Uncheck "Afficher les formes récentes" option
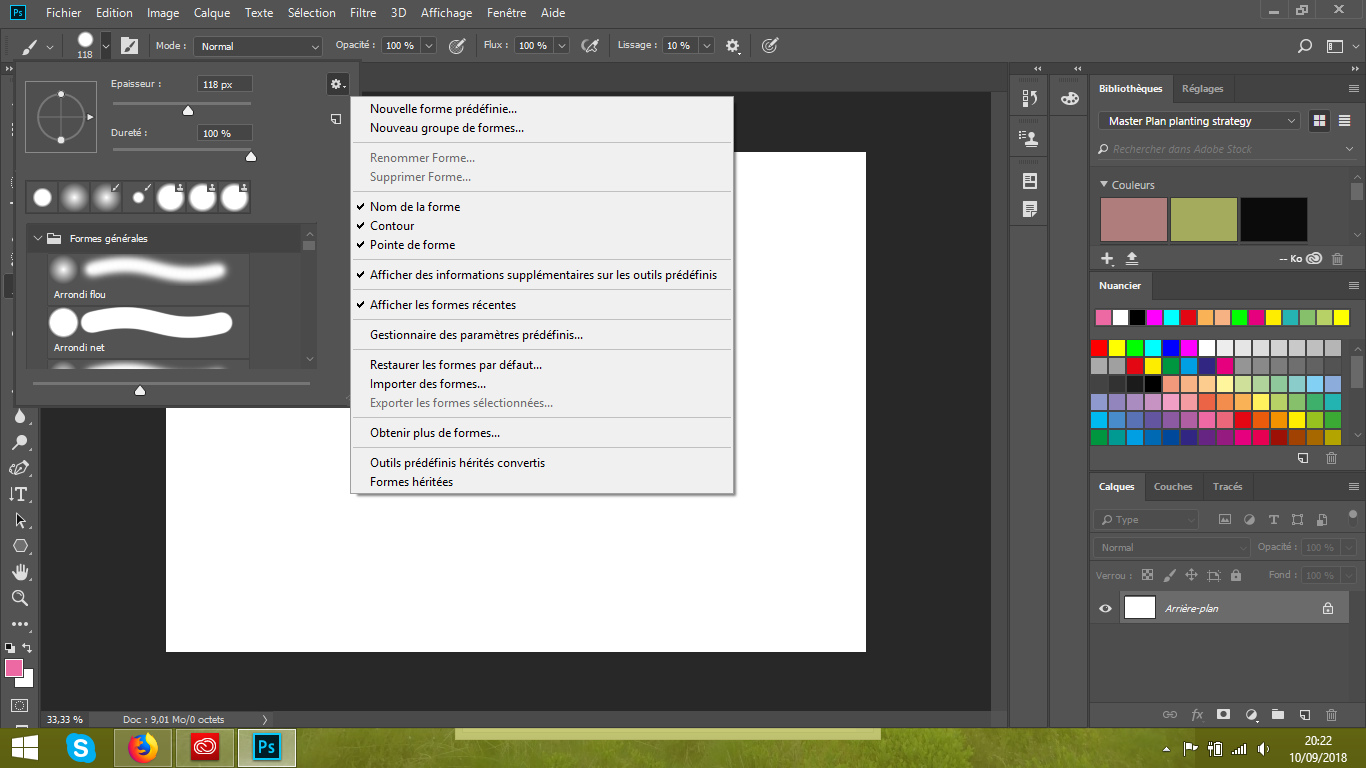 tap(442, 305)
